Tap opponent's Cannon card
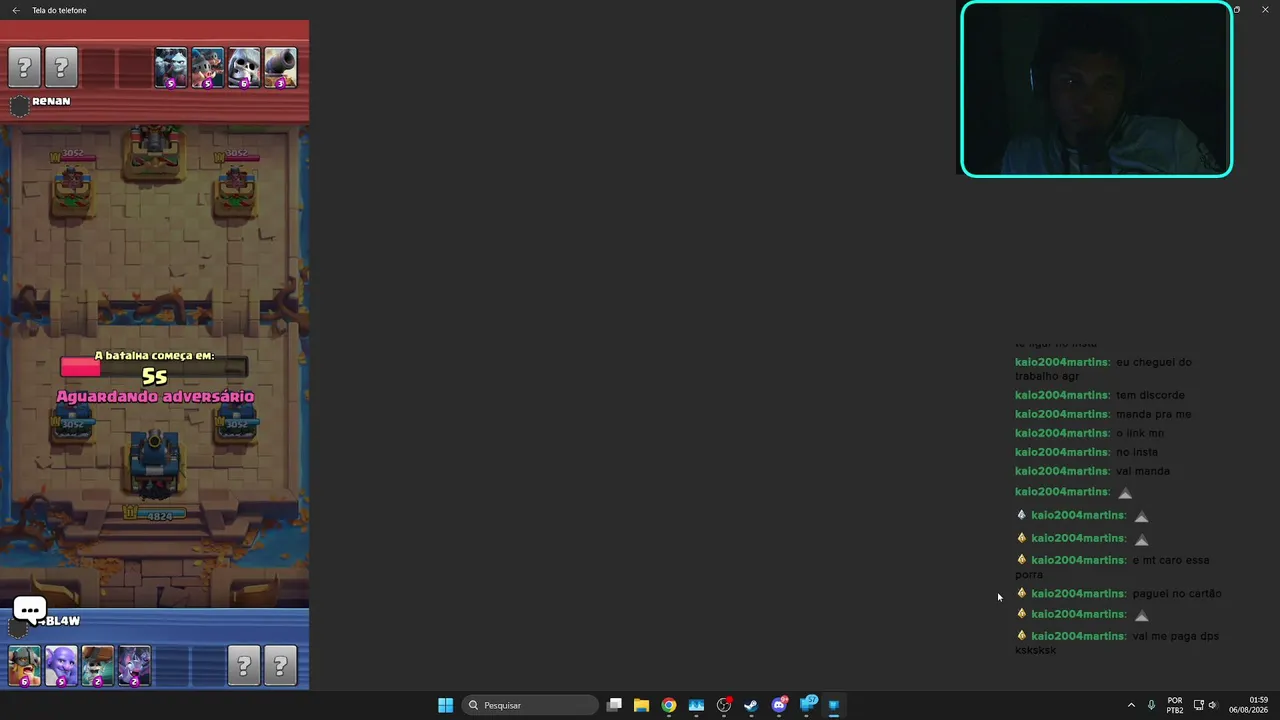 281,68
